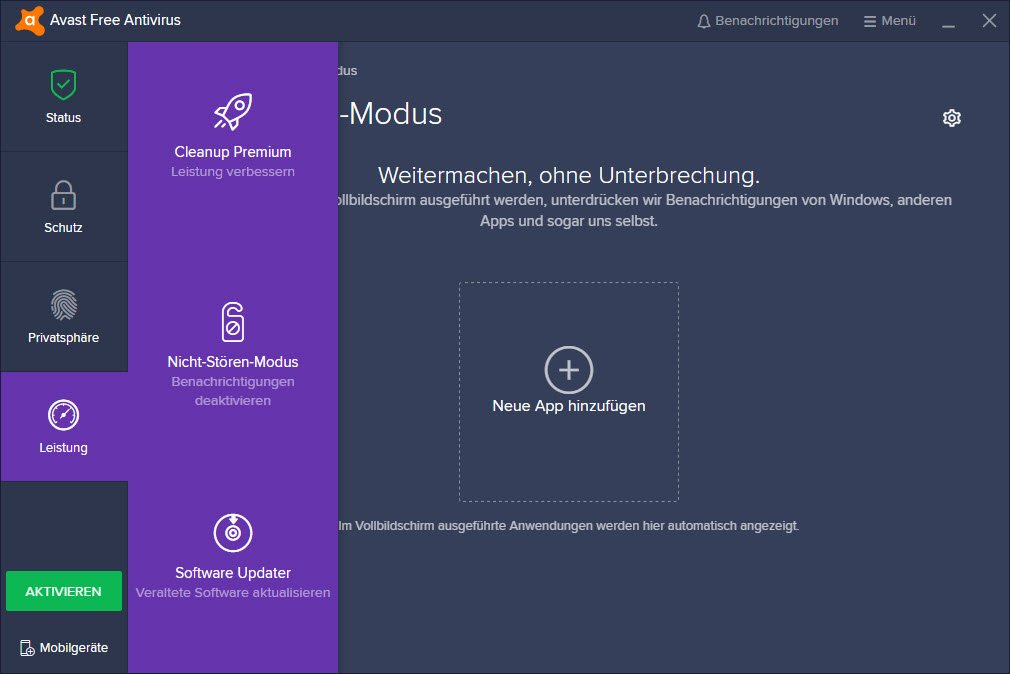Click the plus circle to add app
Viewport: 1010px width, 674px height.
click(x=569, y=370)
